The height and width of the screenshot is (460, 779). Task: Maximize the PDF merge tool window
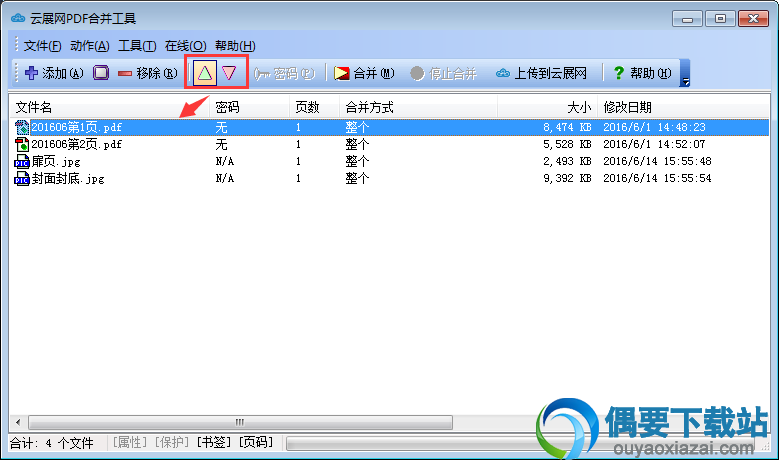point(720,19)
